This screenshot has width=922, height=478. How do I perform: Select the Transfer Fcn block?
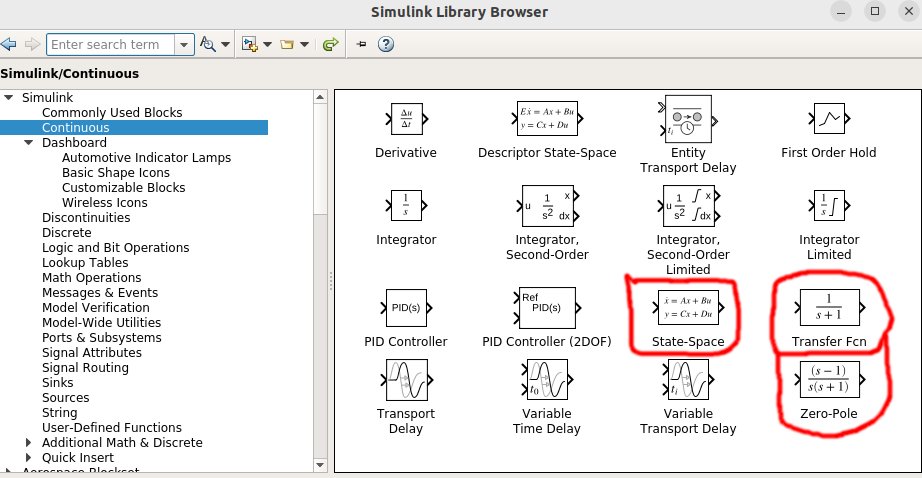(829, 307)
